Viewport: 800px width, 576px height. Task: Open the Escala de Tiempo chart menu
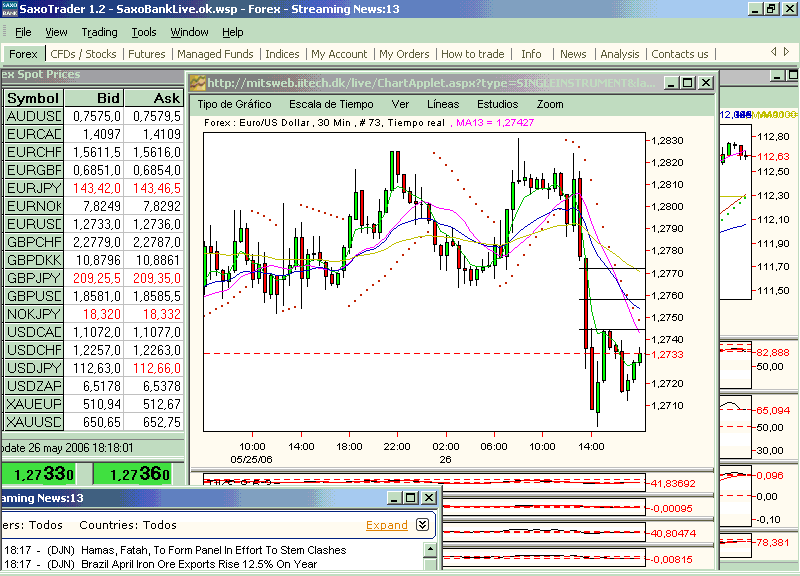click(x=331, y=104)
